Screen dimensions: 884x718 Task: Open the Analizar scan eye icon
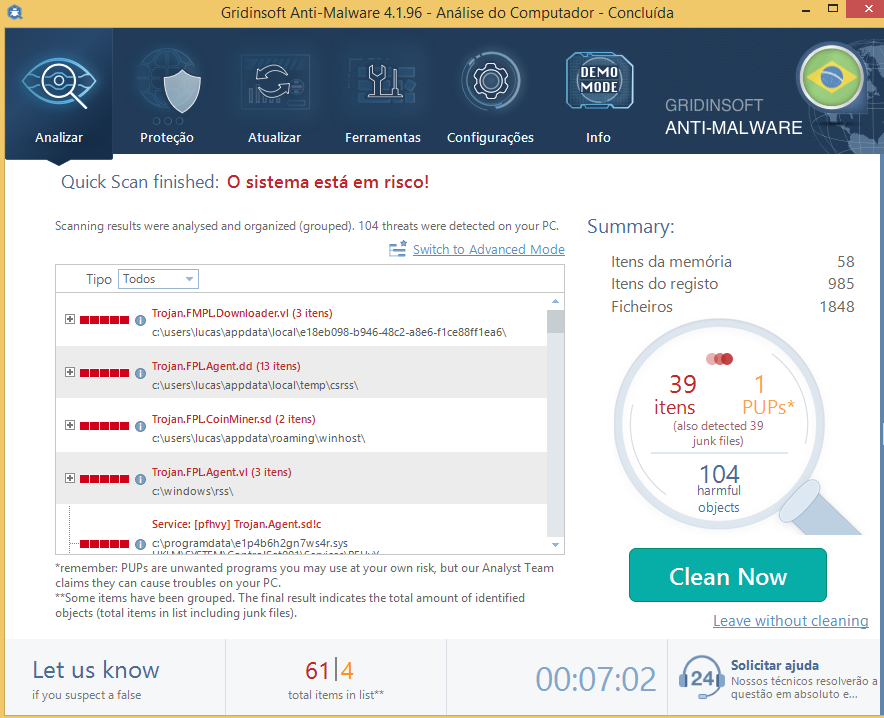tap(59, 83)
